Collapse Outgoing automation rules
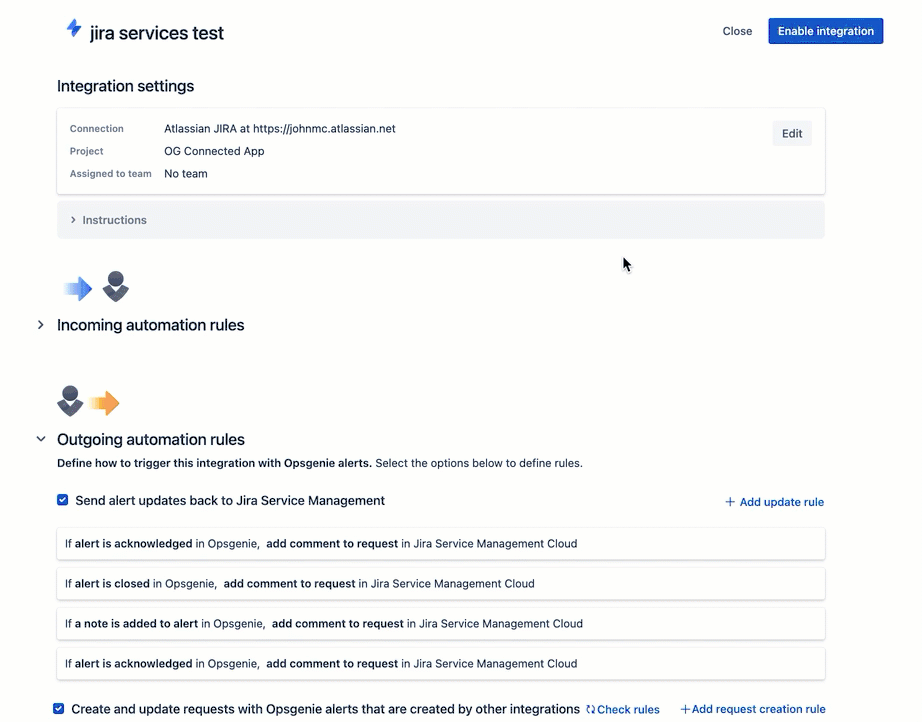Viewport: 922px width, 722px height. click(41, 439)
